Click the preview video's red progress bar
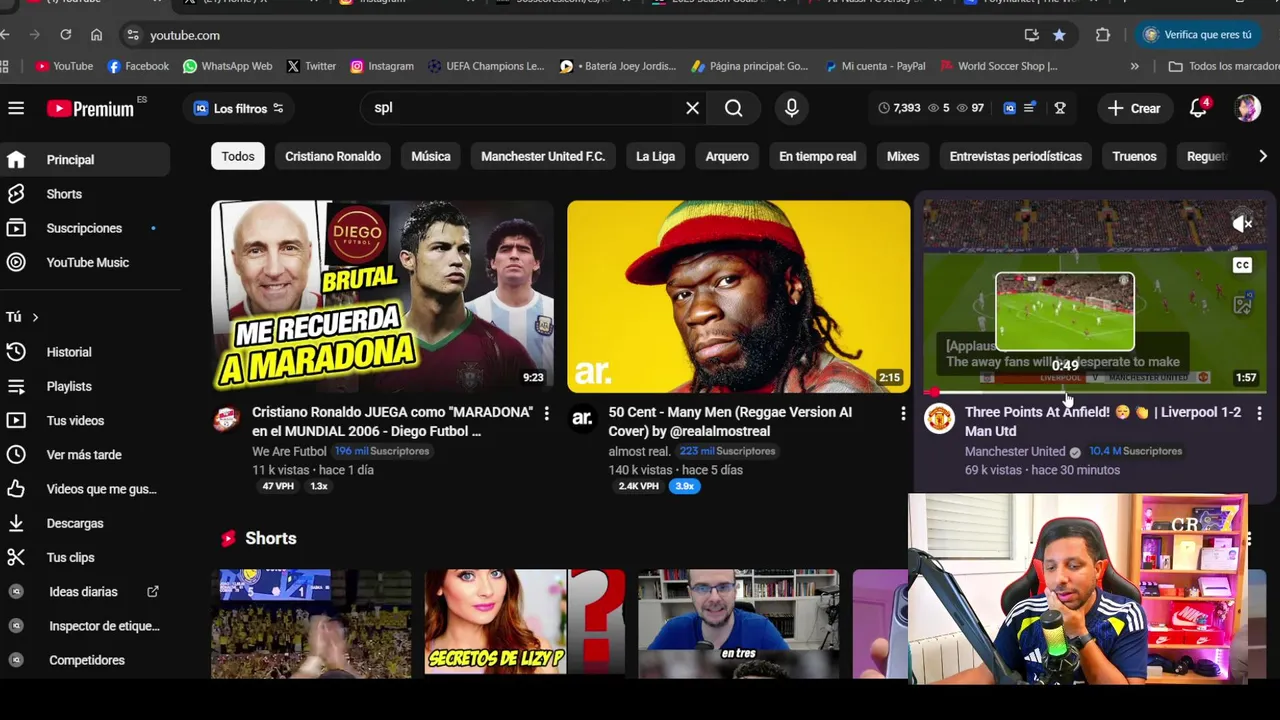This screenshot has width=1280, height=720. [1094, 392]
